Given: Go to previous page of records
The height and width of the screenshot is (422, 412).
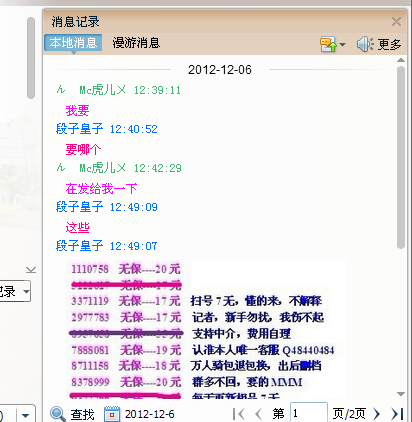Looking at the screenshot, I should point(258,414).
